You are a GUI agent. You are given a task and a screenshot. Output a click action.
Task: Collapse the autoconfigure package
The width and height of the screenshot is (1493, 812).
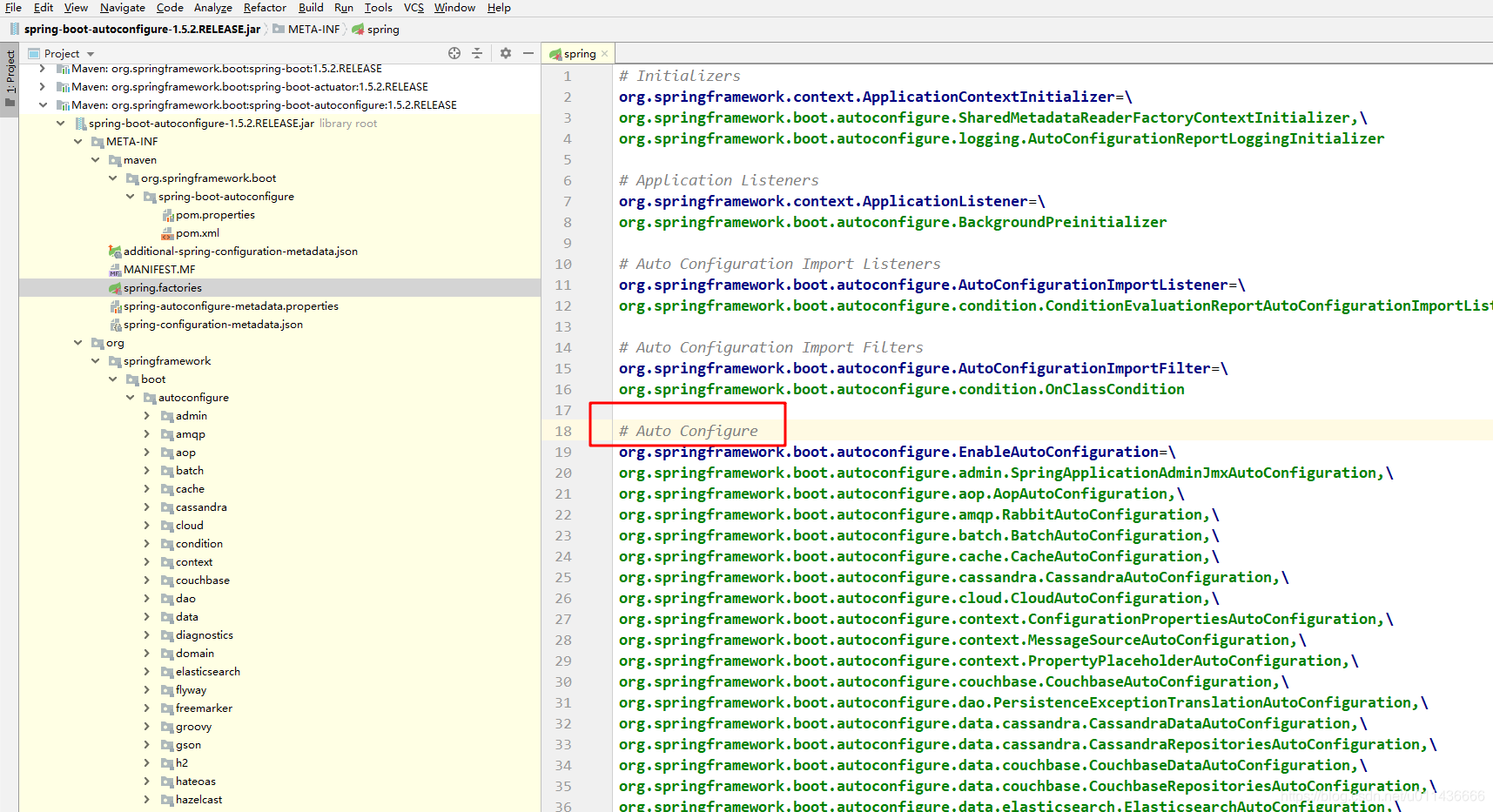click(130, 398)
